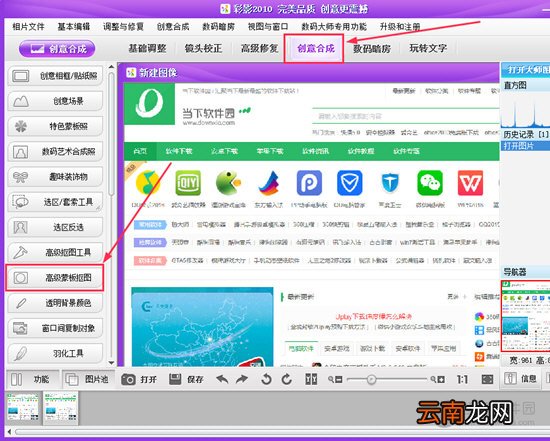Select 打开图片 history entry
The image size is (550, 441).
click(526, 146)
